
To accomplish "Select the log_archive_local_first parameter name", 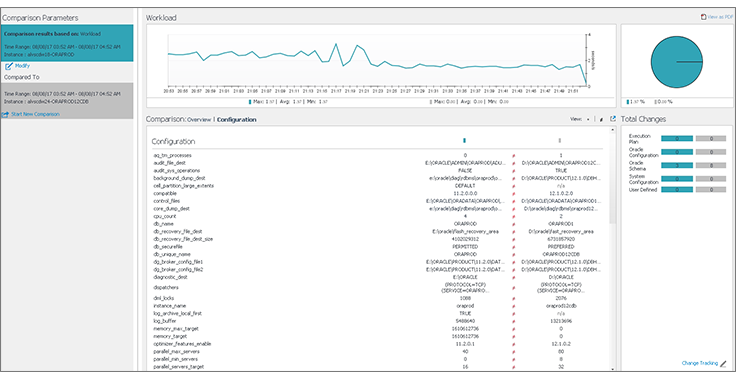I will pos(177,313).
